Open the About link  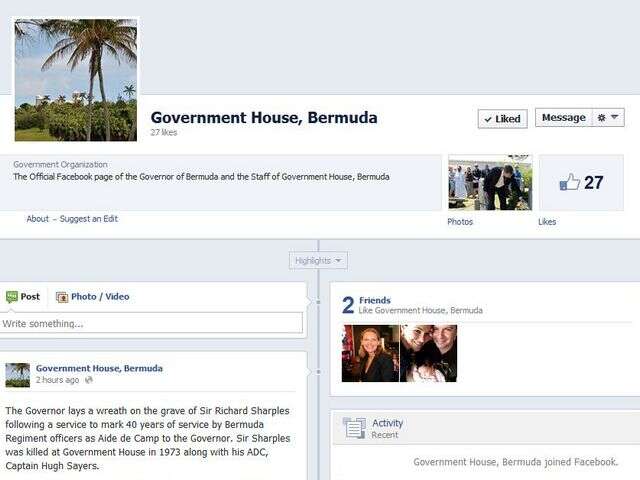(38, 219)
